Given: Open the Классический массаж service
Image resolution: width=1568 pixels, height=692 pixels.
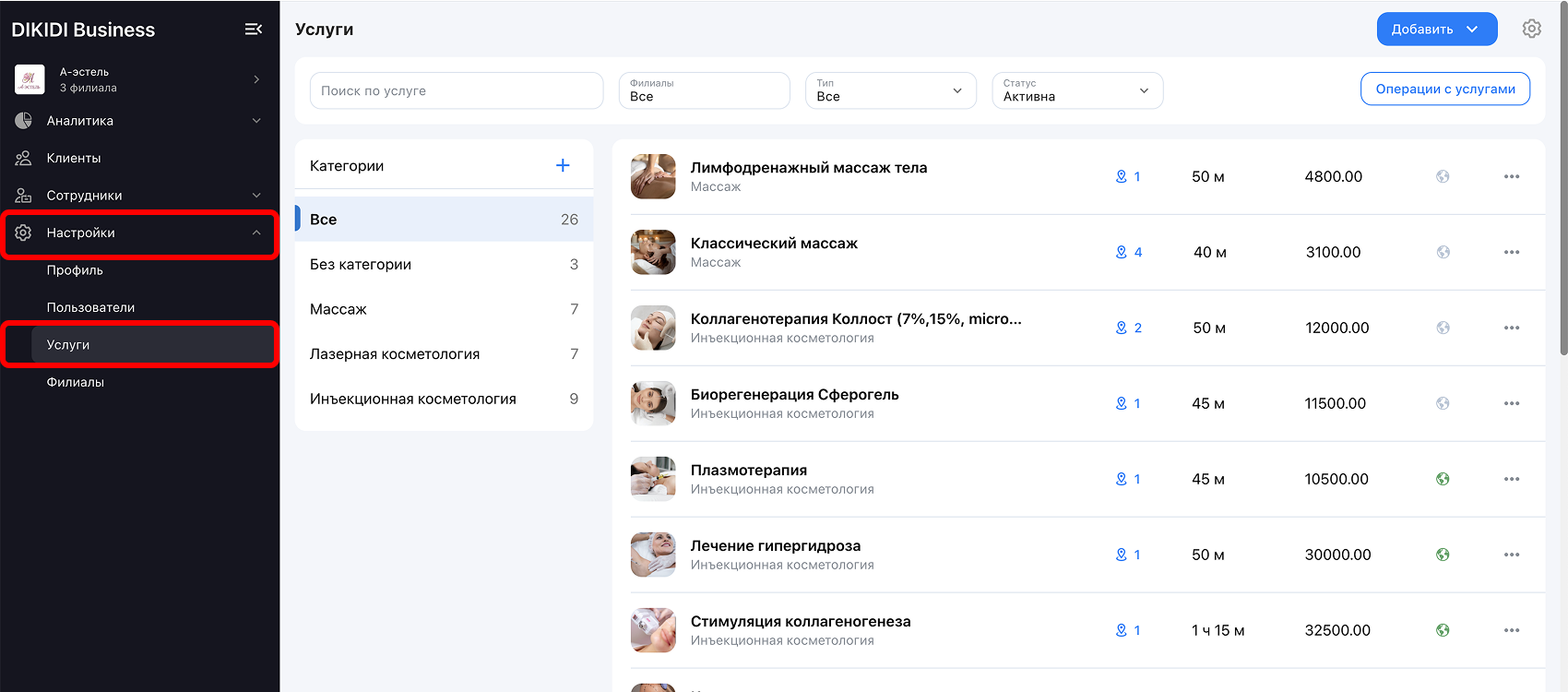Looking at the screenshot, I should tap(774, 244).
